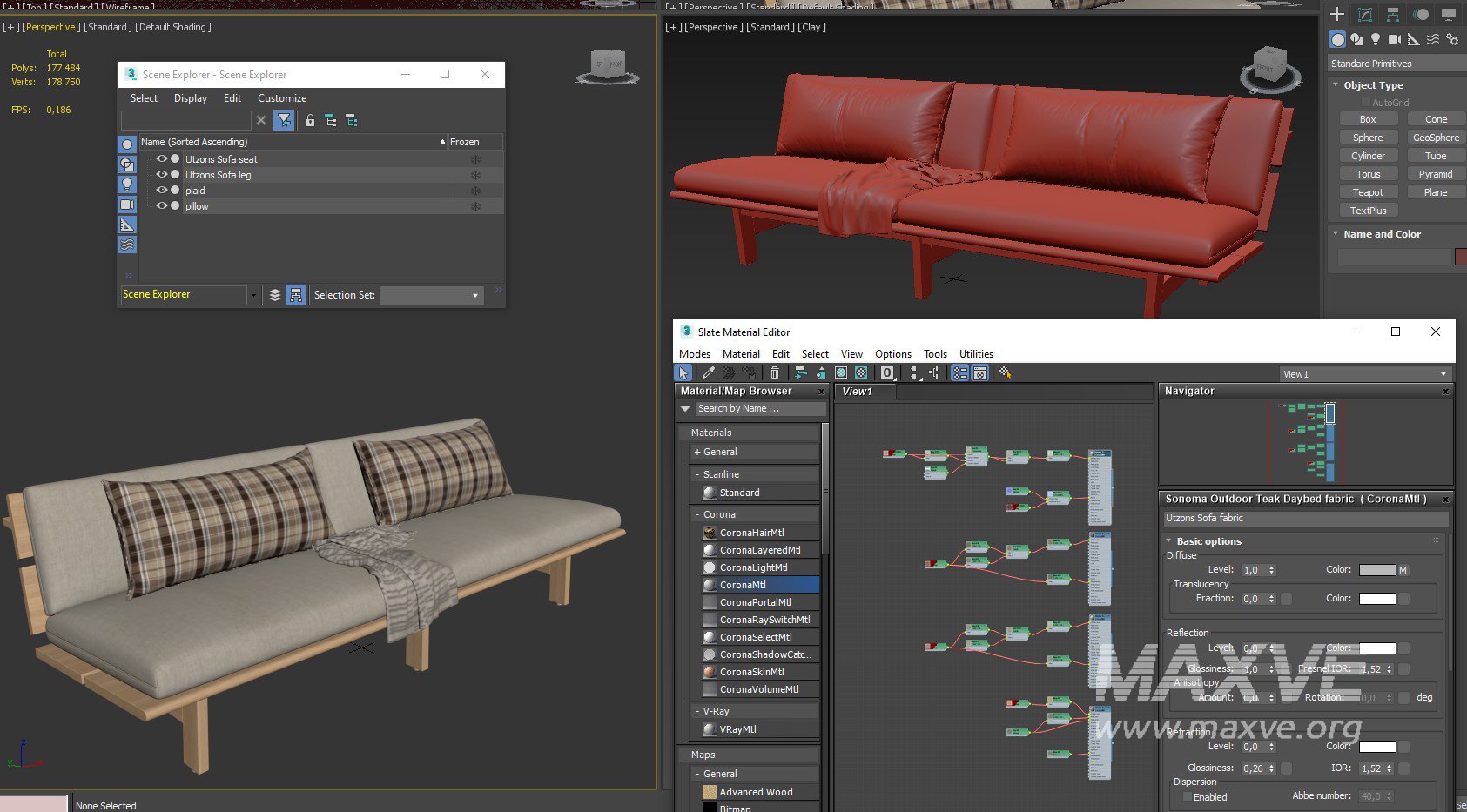Click the Diffuse color swatch
1467x812 pixels.
(x=1376, y=570)
